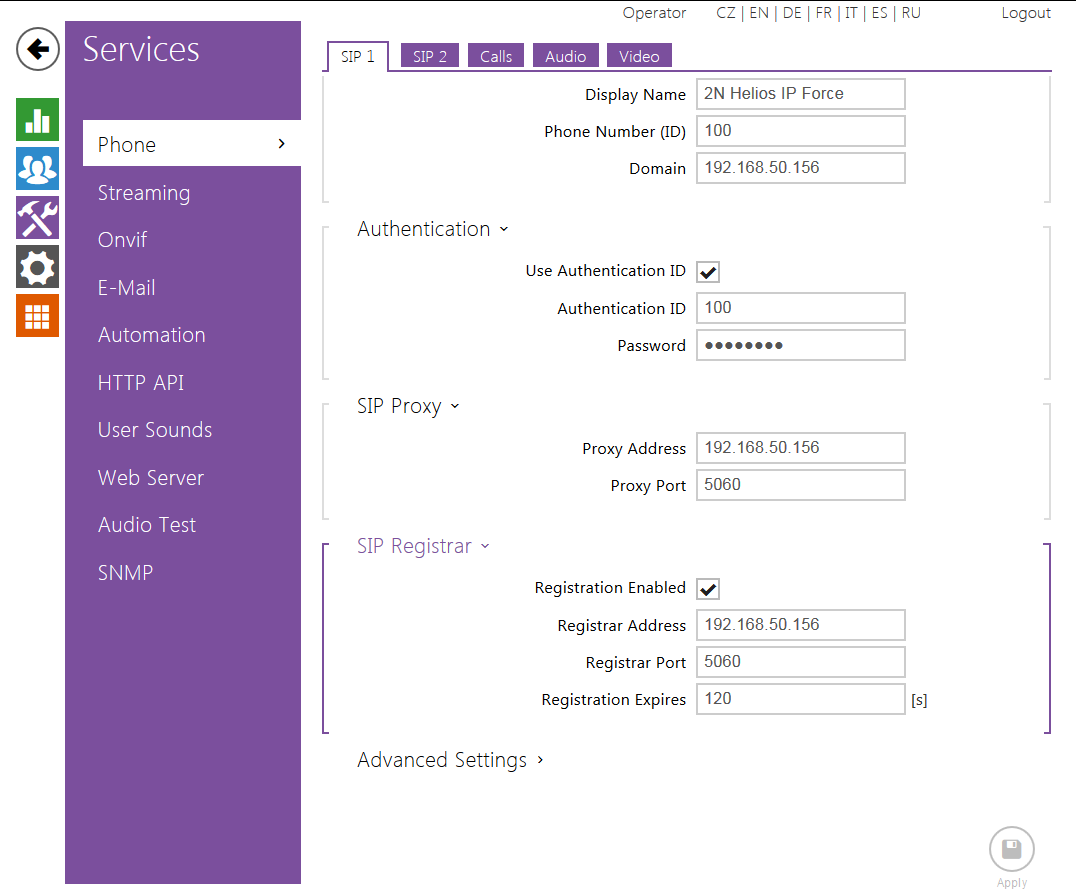The width and height of the screenshot is (1076, 894).
Task: Open the green Status chart icon
Action: click(38, 120)
